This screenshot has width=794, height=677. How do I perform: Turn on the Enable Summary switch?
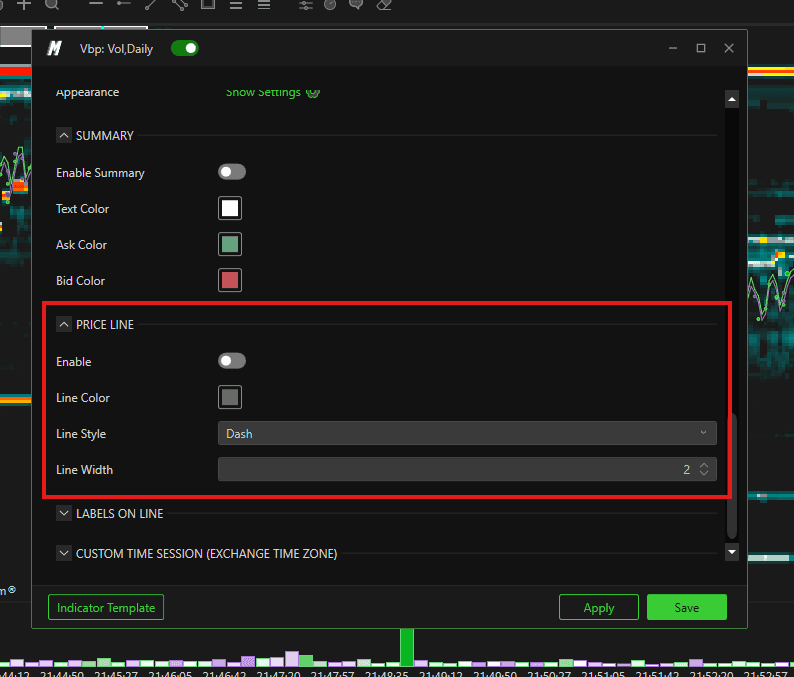click(x=232, y=172)
